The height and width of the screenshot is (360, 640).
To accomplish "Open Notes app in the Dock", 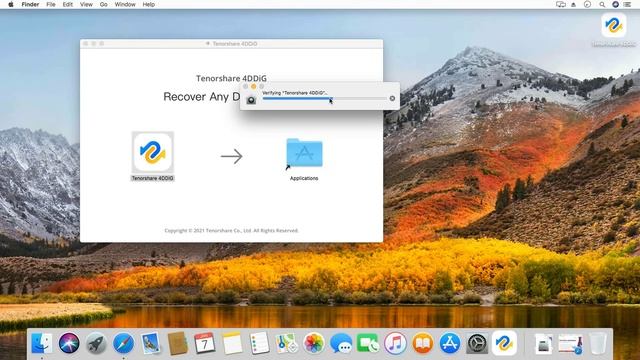I will coord(232,343).
